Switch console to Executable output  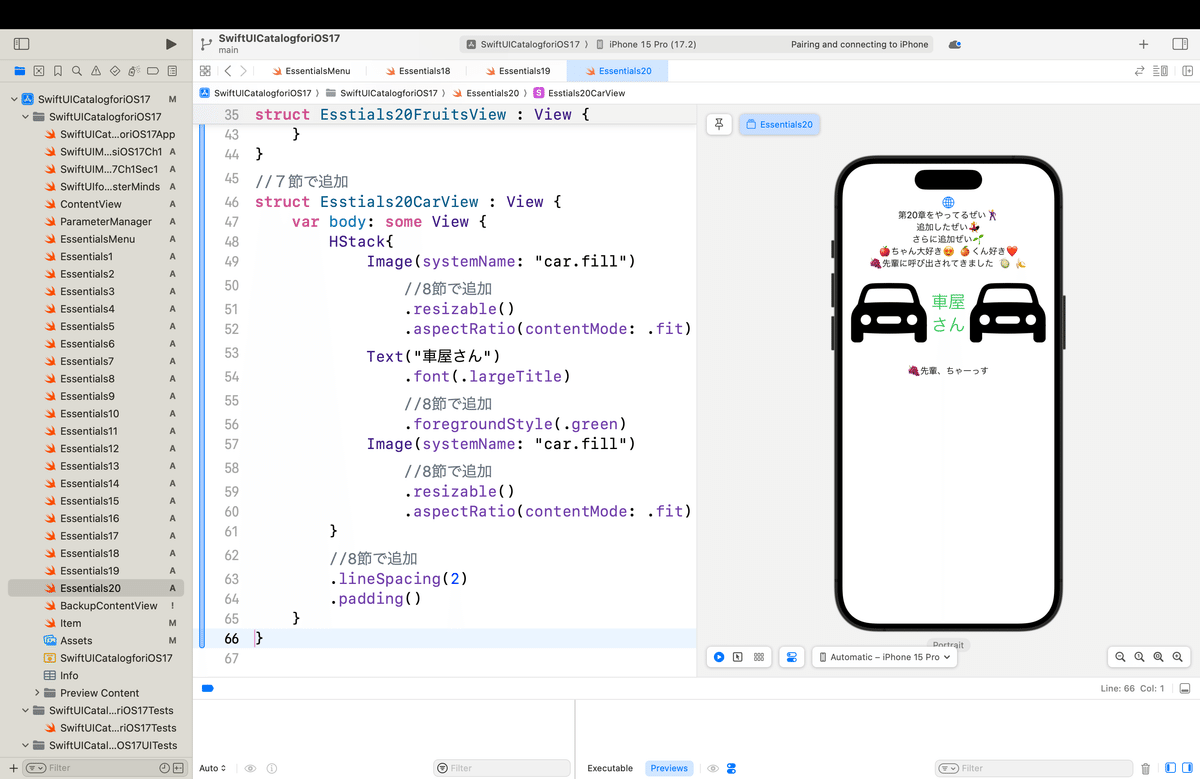(x=610, y=768)
